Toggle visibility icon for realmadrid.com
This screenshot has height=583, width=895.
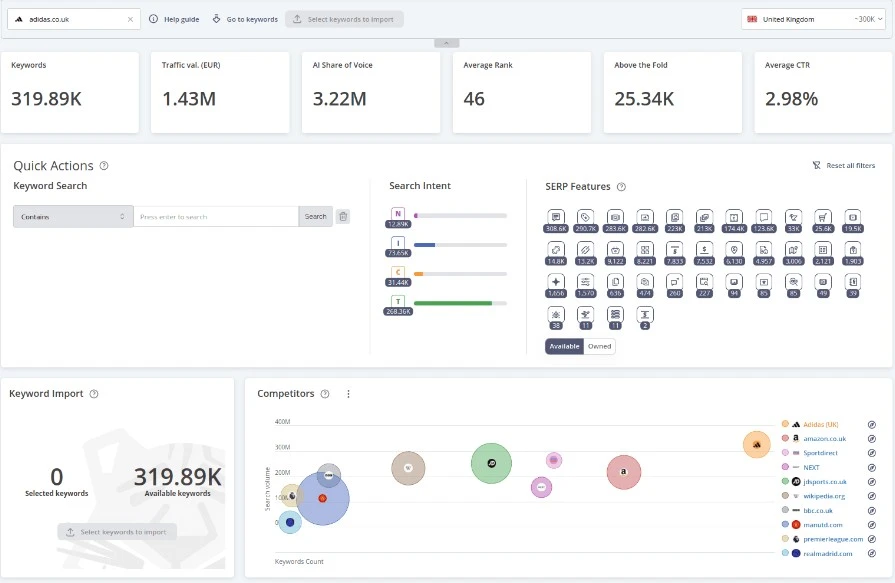coord(872,553)
